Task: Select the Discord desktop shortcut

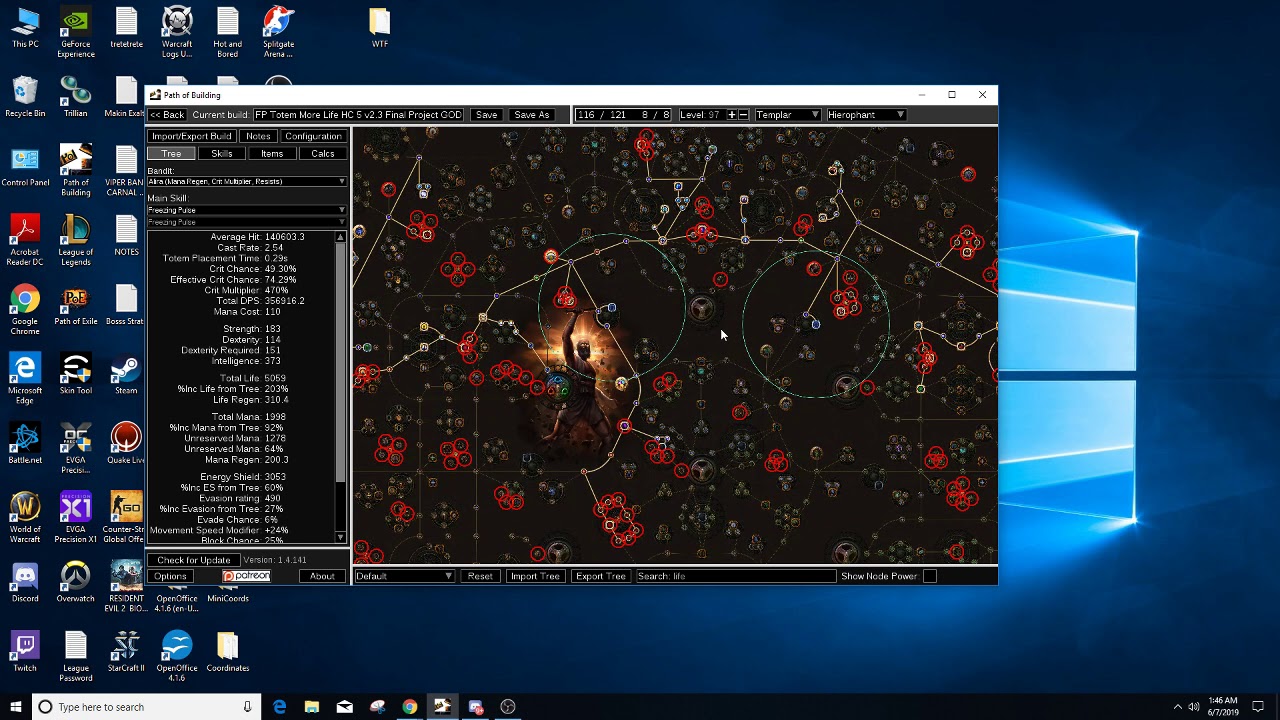Action: pos(25,582)
